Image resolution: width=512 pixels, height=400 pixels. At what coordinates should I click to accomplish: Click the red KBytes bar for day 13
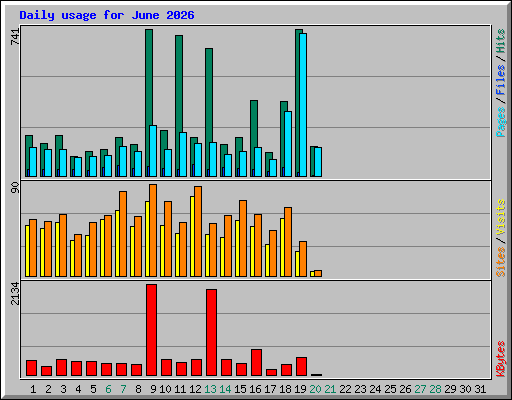(x=212, y=333)
